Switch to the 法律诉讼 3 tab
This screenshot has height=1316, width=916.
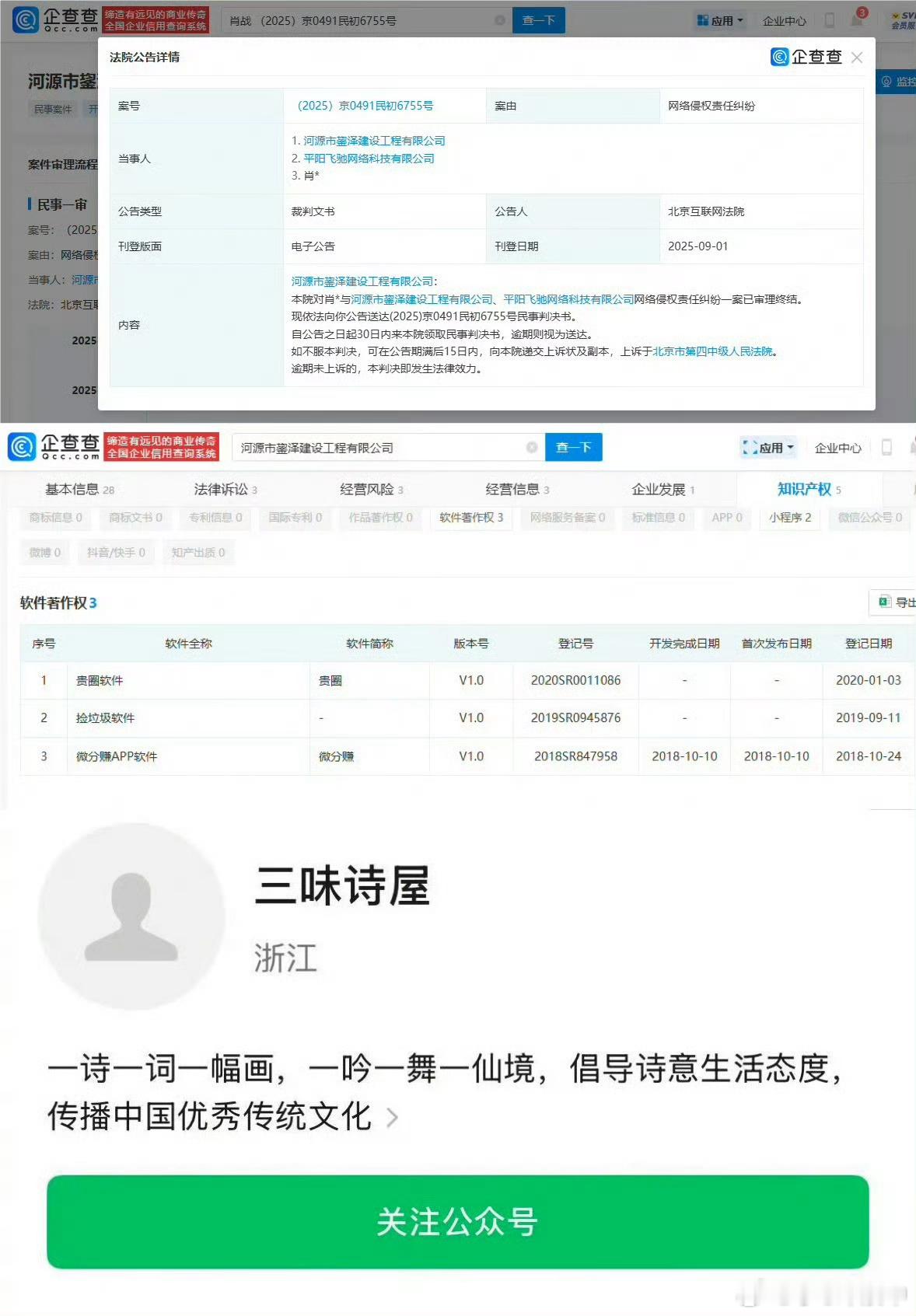click(x=226, y=489)
